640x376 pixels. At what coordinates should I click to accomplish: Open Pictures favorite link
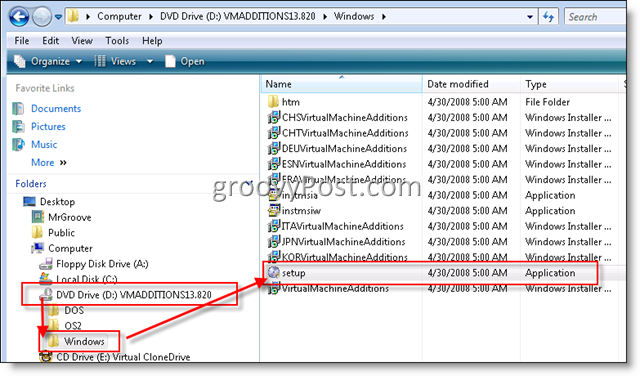point(48,127)
